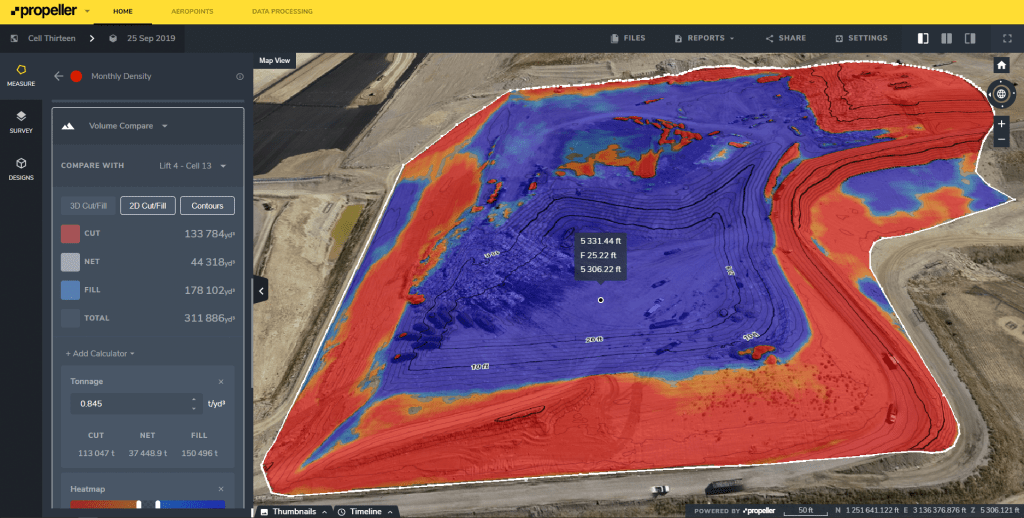Zoom in with the plus button

[x=1001, y=124]
